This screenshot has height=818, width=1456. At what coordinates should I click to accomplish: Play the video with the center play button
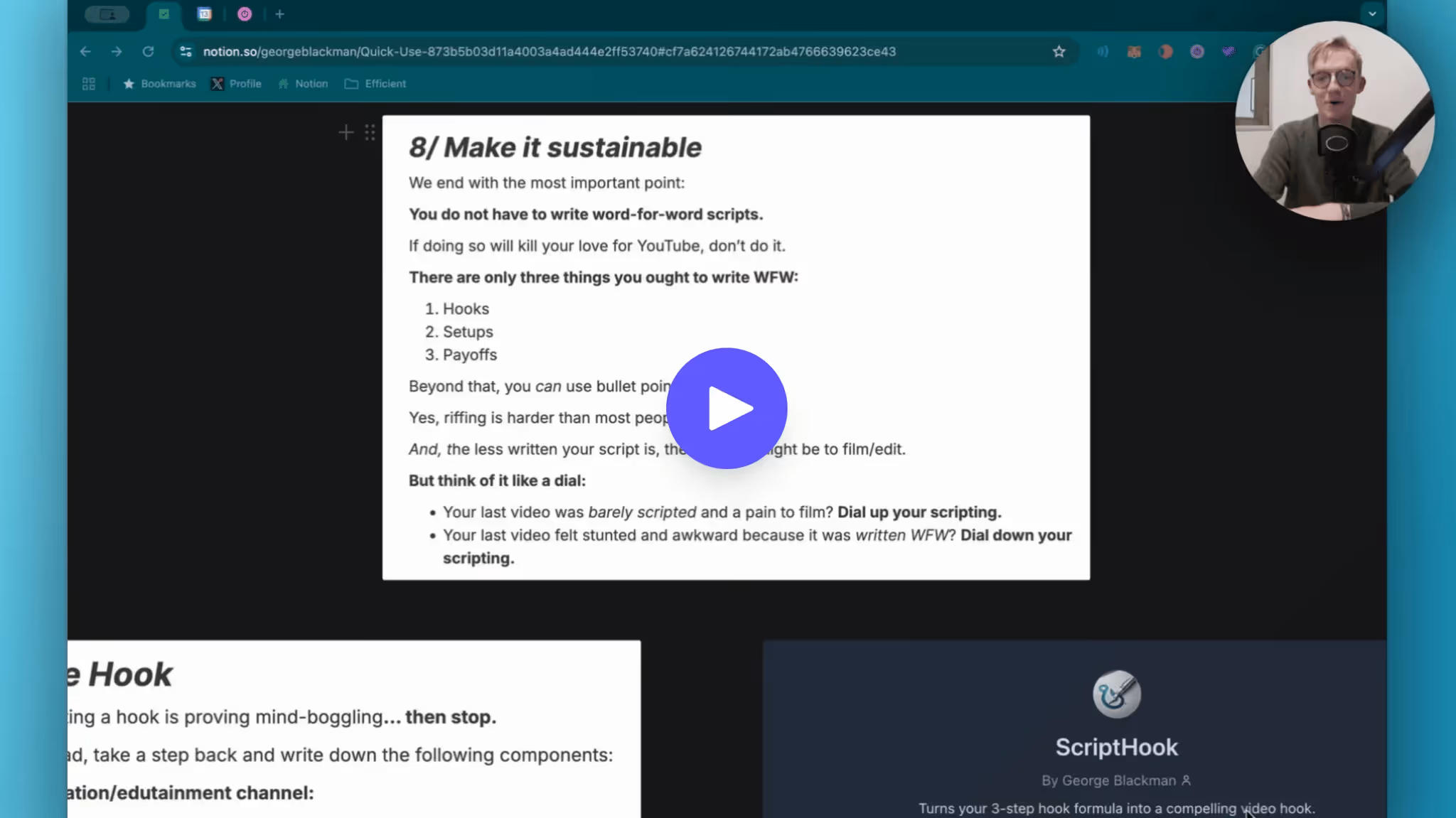(x=726, y=408)
